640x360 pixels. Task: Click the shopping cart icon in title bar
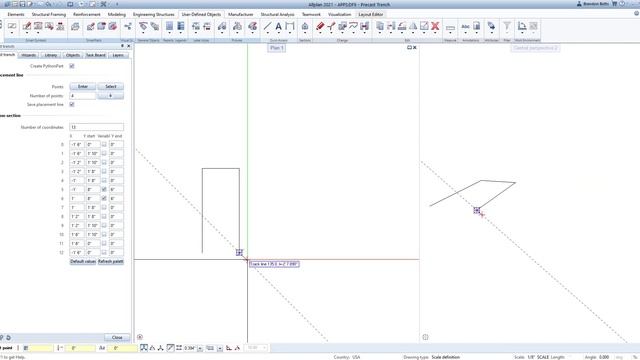pos(614,4)
